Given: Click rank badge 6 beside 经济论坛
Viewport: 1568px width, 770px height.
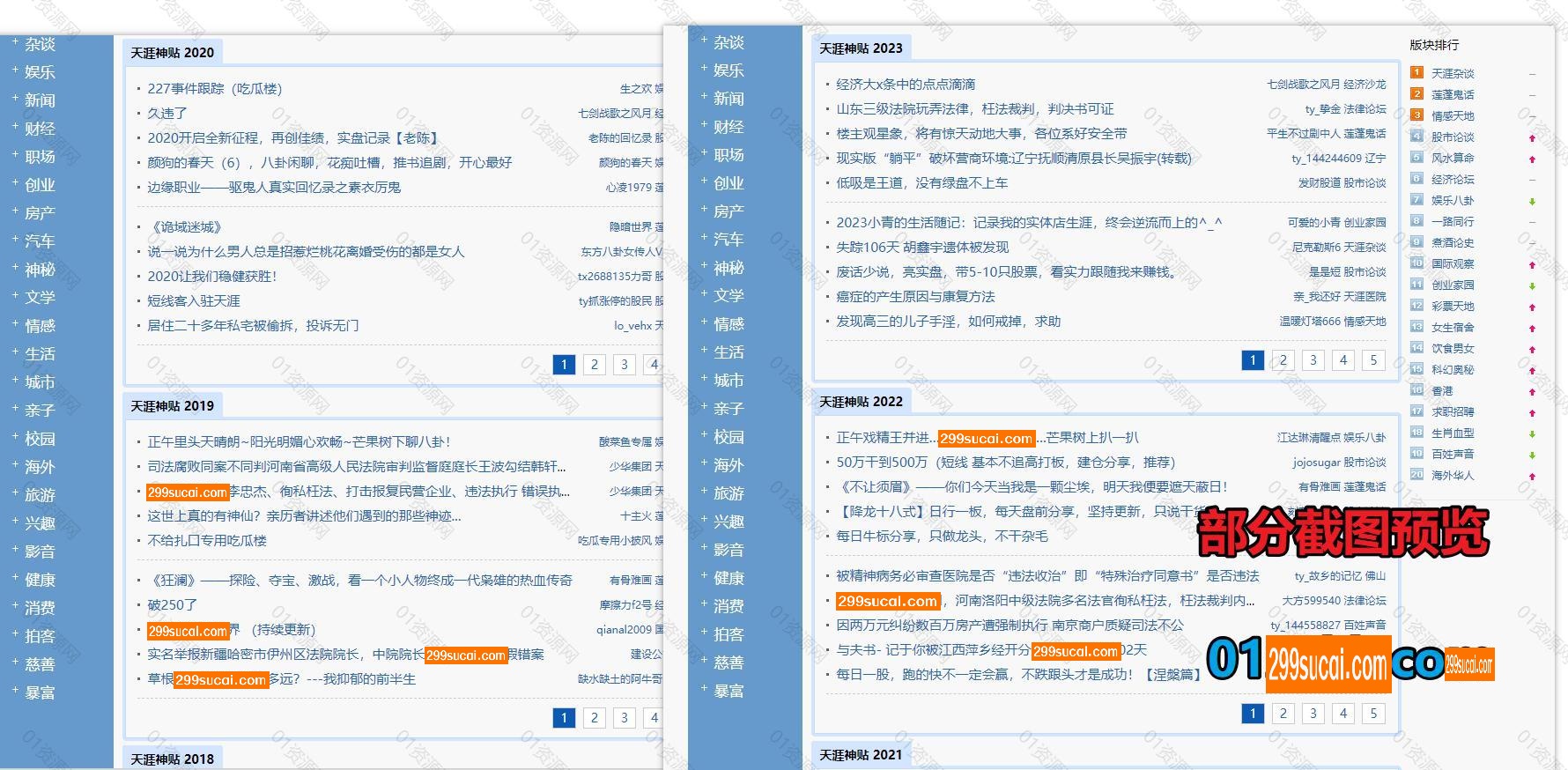Looking at the screenshot, I should coord(1416,179).
